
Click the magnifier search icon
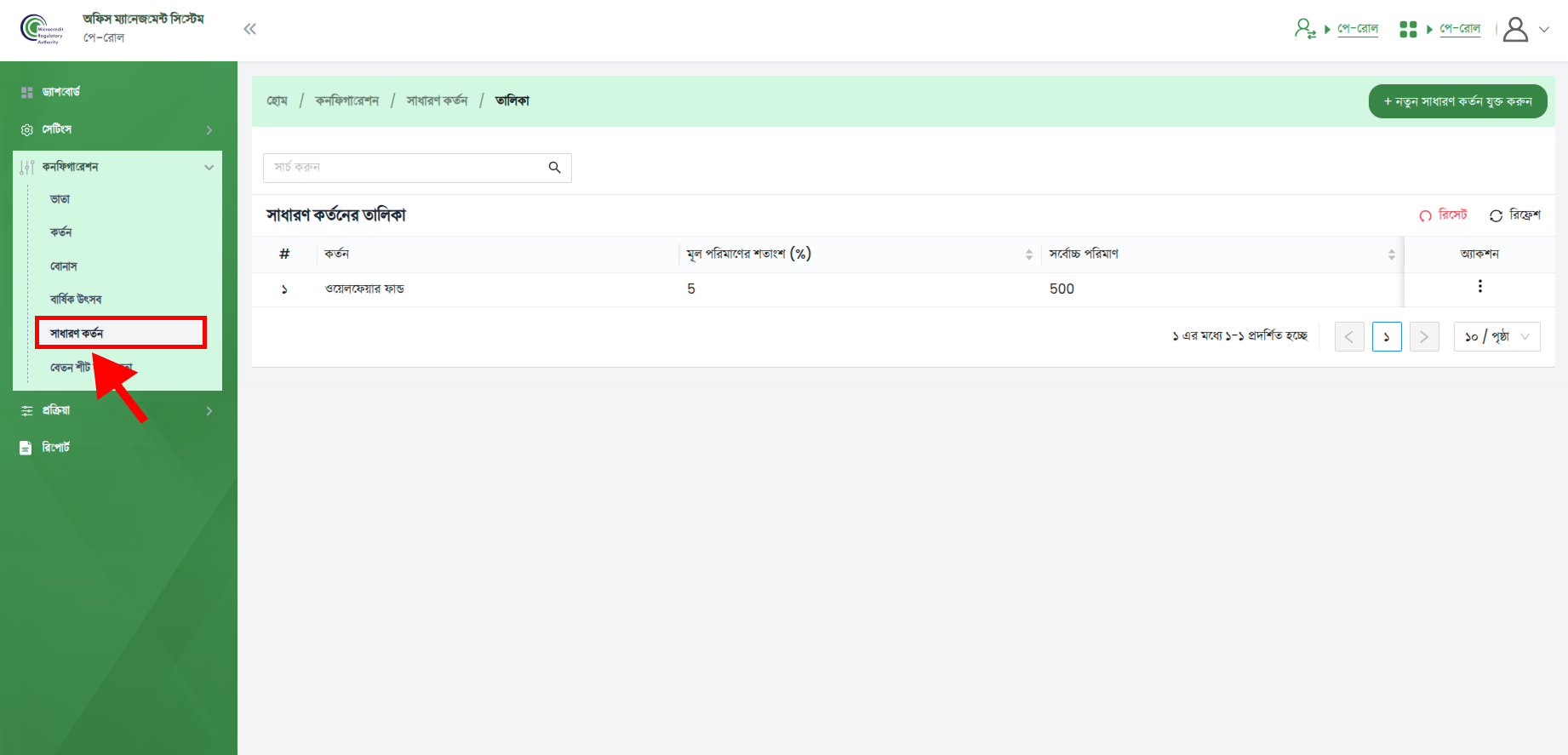pos(555,168)
